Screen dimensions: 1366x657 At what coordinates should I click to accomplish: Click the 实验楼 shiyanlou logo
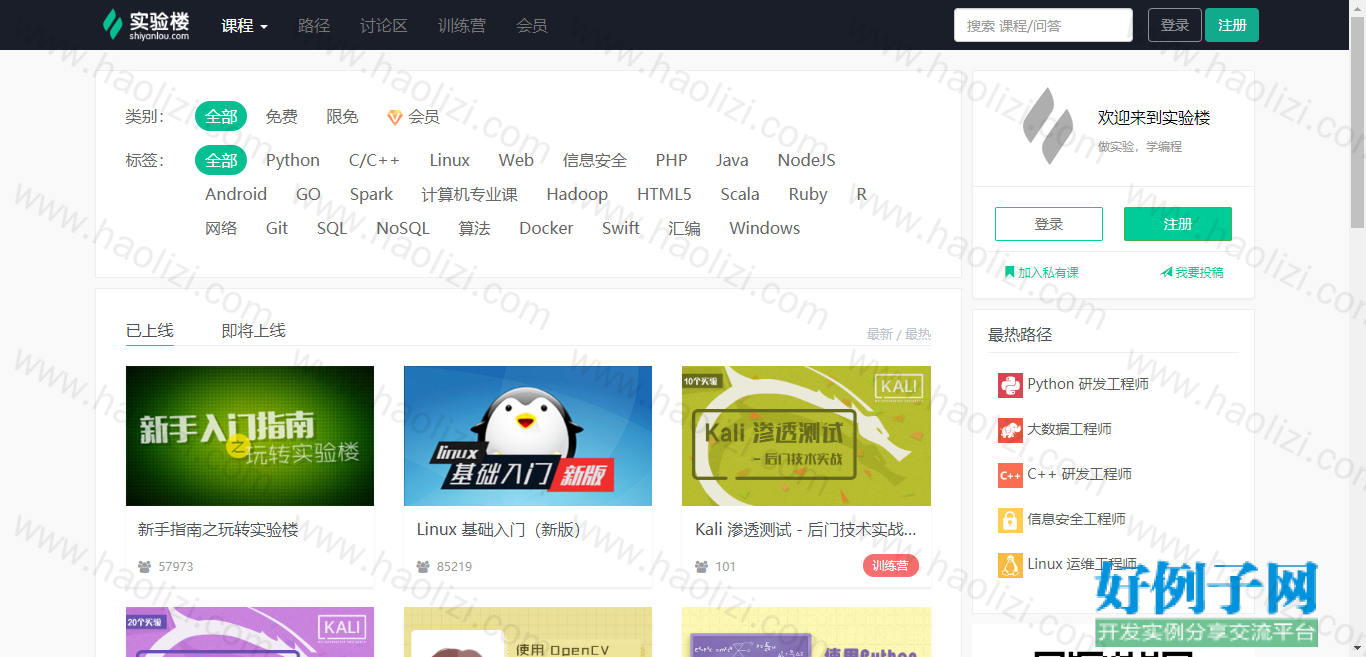[x=146, y=25]
